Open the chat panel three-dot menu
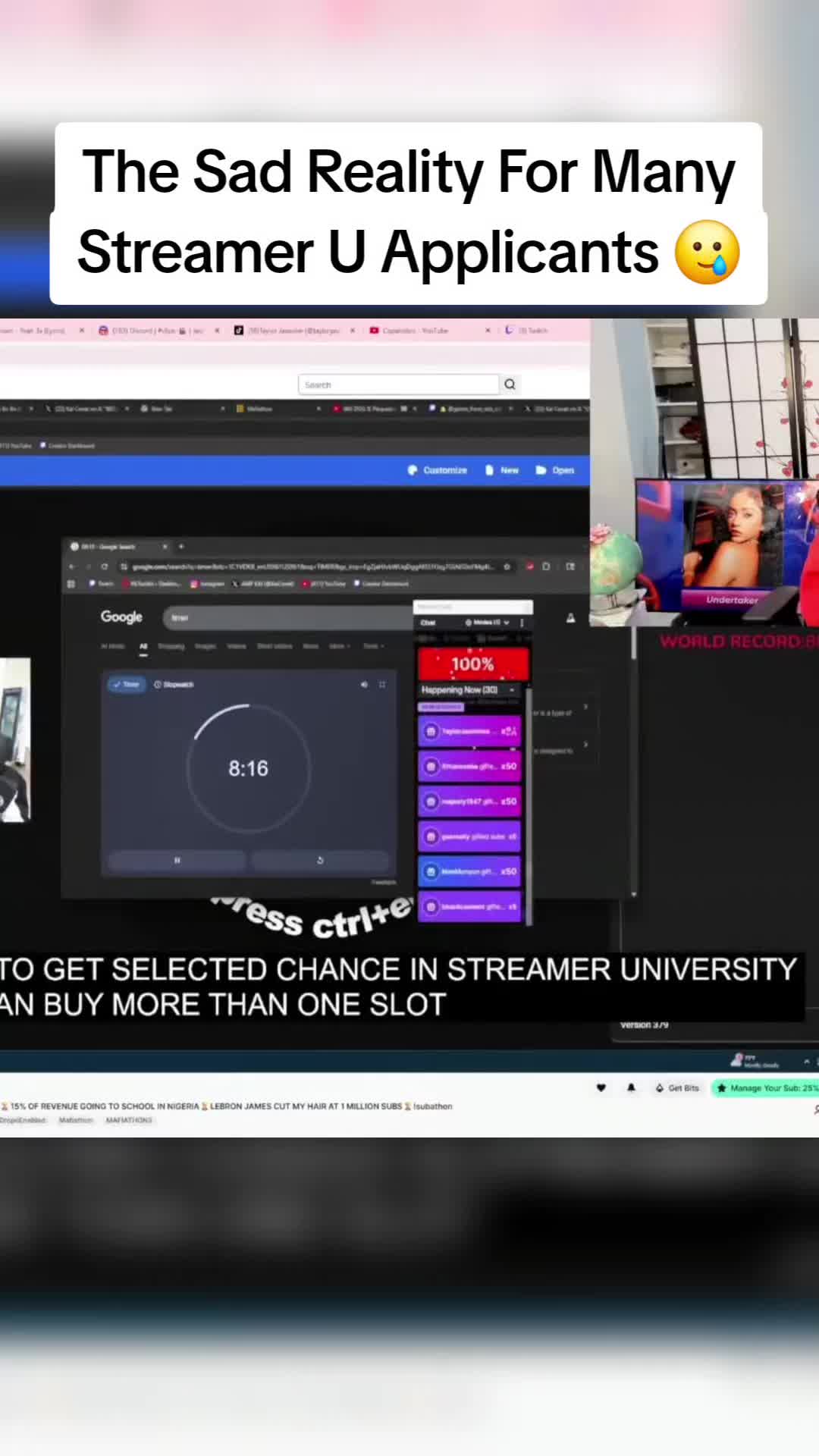 (x=522, y=623)
